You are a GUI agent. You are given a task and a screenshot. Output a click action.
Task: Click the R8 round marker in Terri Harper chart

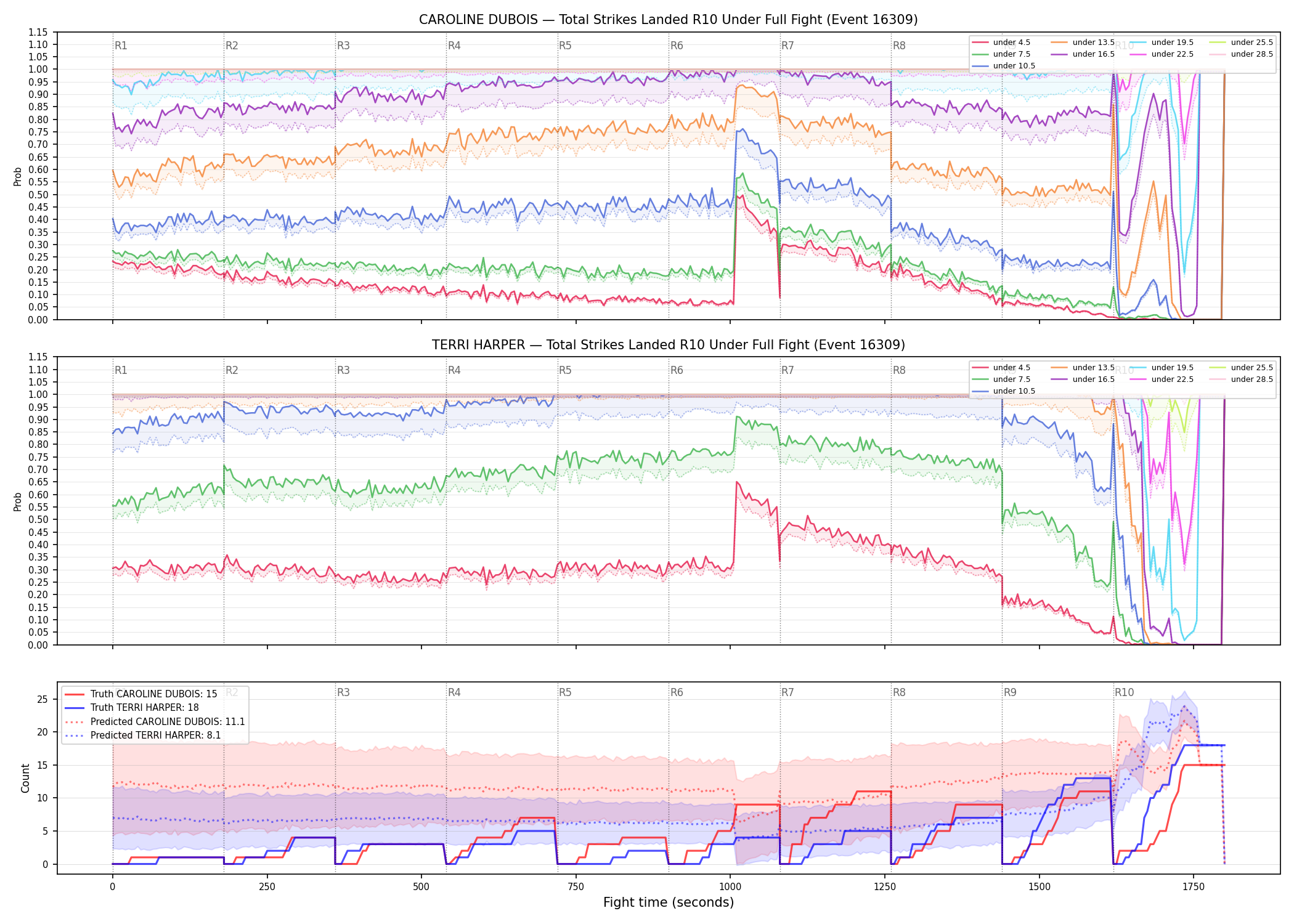(x=899, y=370)
